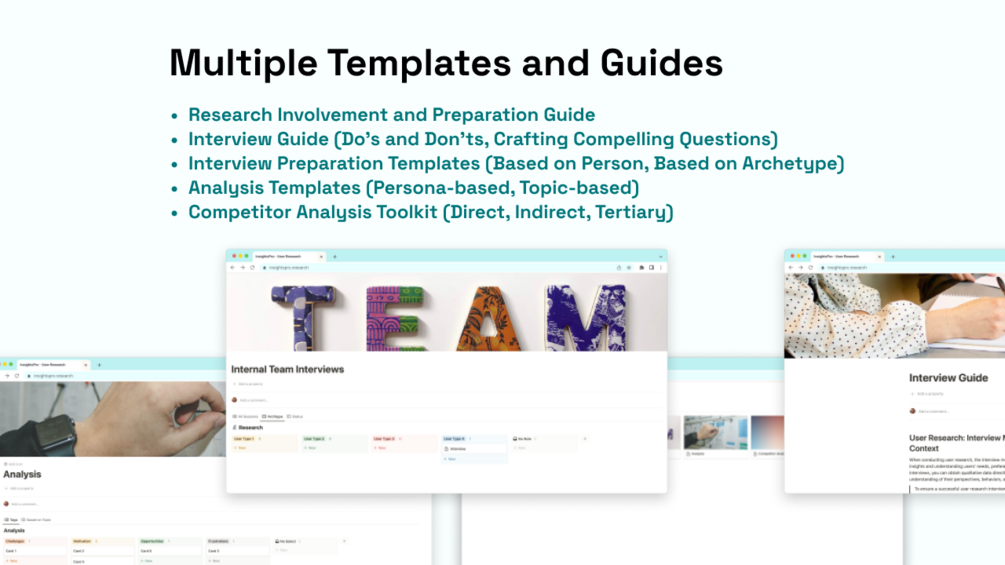Click share icon in Internal Team Interviews toolbar
Image resolution: width=1005 pixels, height=565 pixels.
(619, 268)
